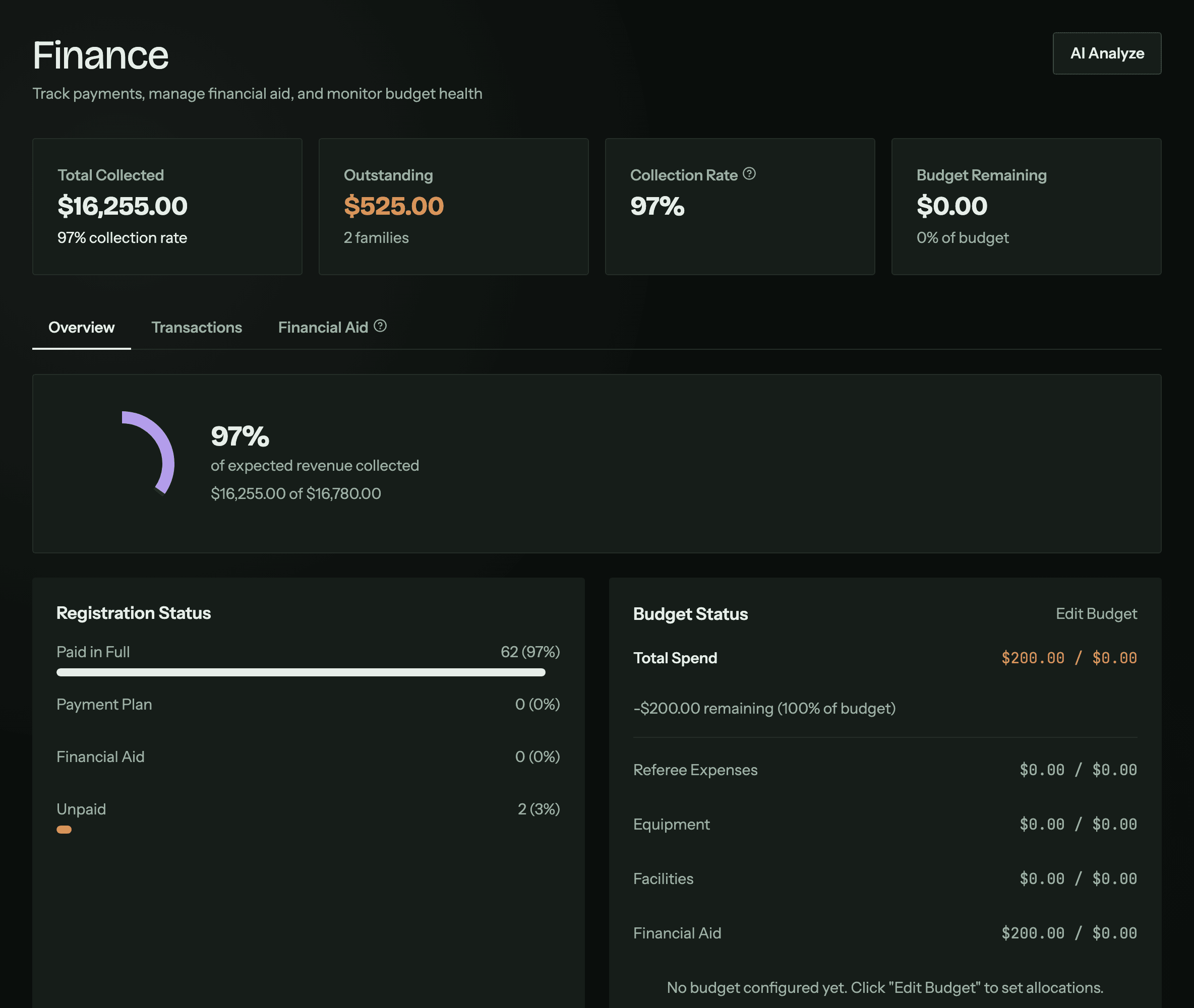Click the Facilities budget row label
Screen dimensions: 1194x1008
(x=663, y=879)
